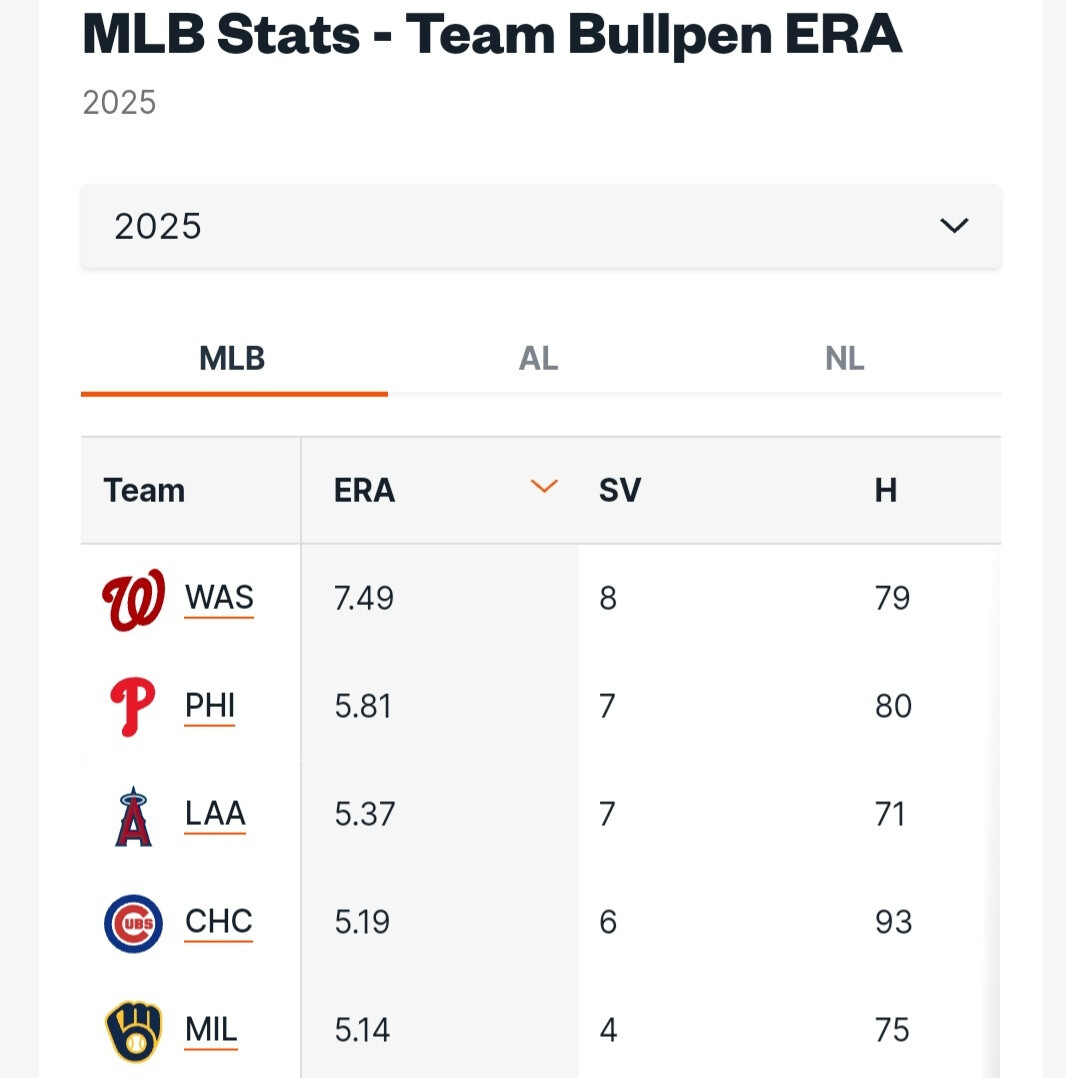Open the CHC team link
Image resolution: width=1066 pixels, height=1078 pixels.
[x=218, y=922]
